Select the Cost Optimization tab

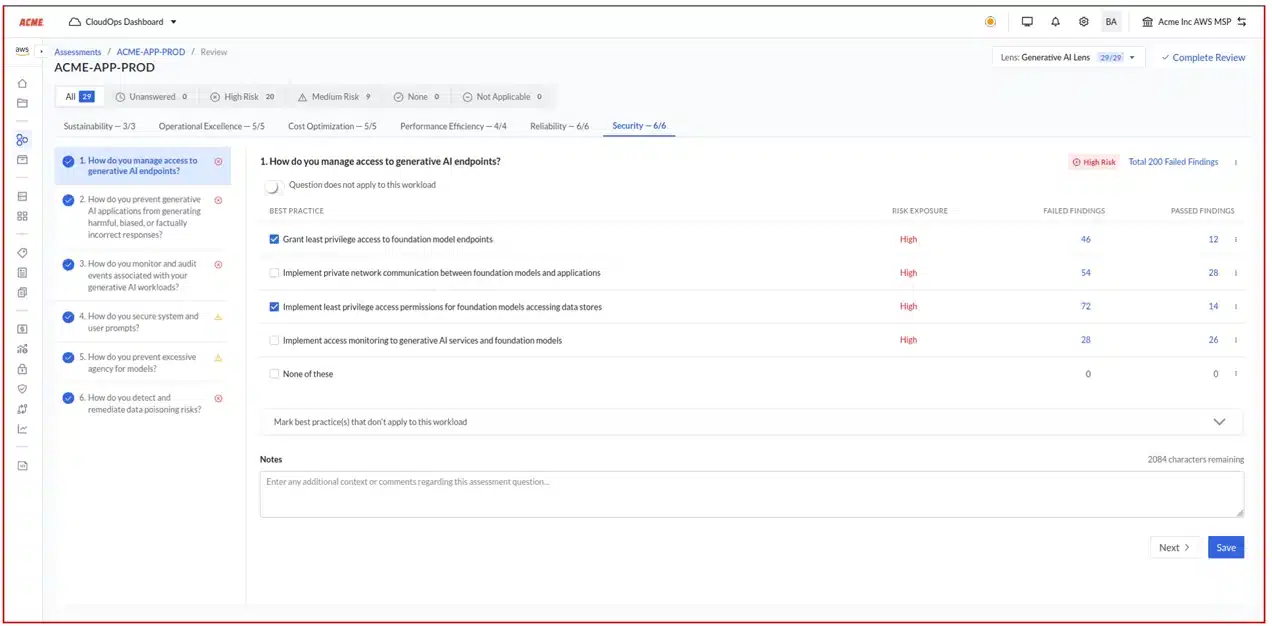tap(332, 127)
